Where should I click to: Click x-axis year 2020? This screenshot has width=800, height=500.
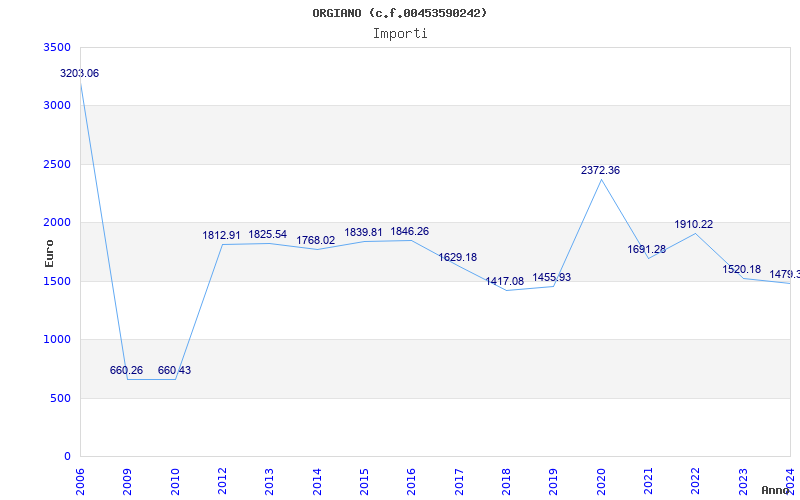pos(601,482)
